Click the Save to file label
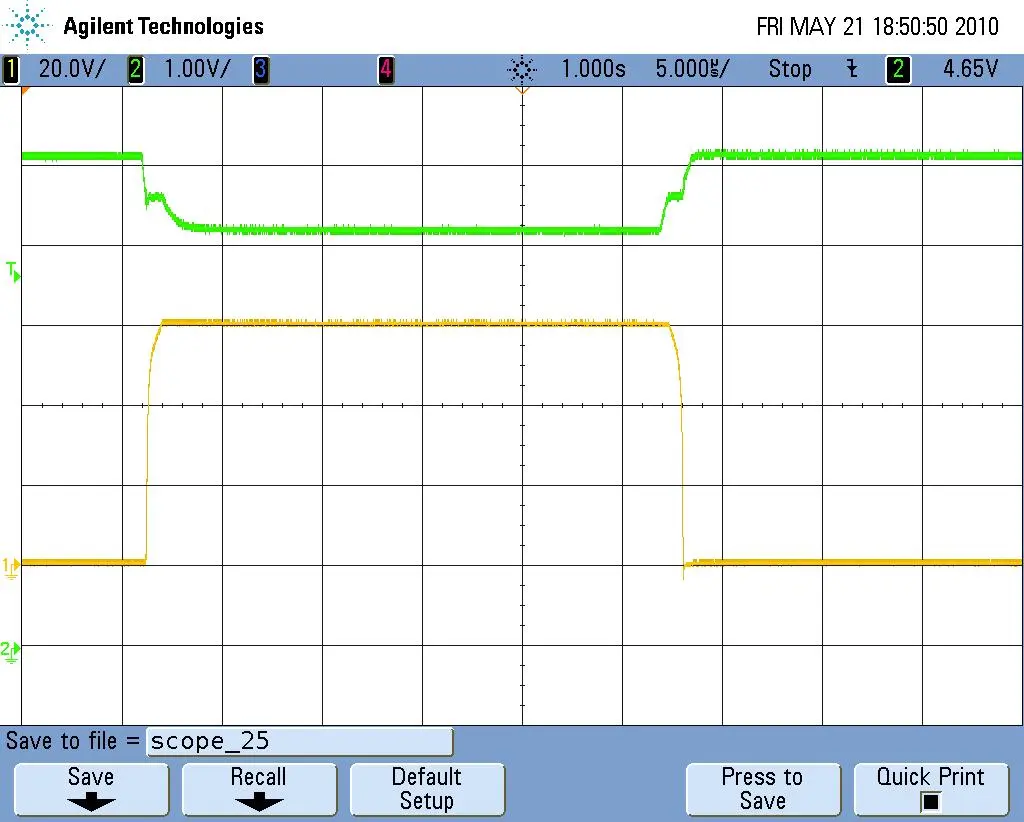Screen dimensions: 1024x822 pyautogui.click(x=72, y=741)
